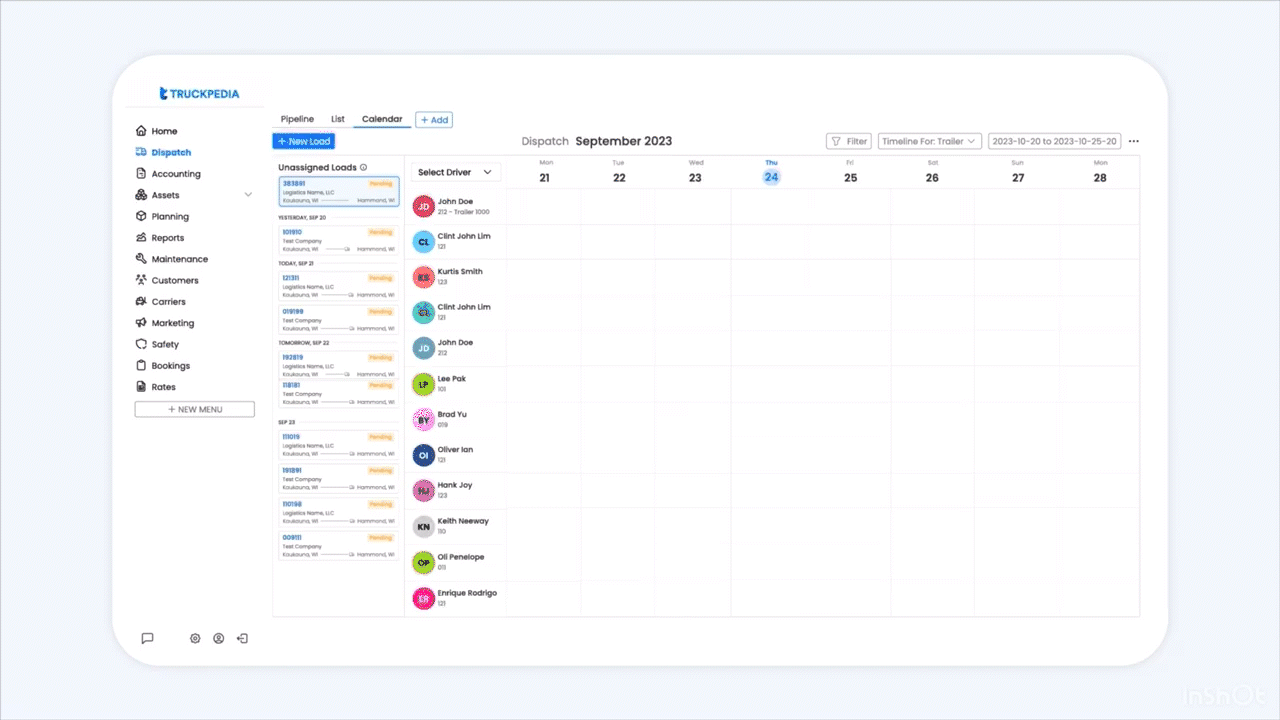
Task: Click the date range input field
Action: [1053, 142]
